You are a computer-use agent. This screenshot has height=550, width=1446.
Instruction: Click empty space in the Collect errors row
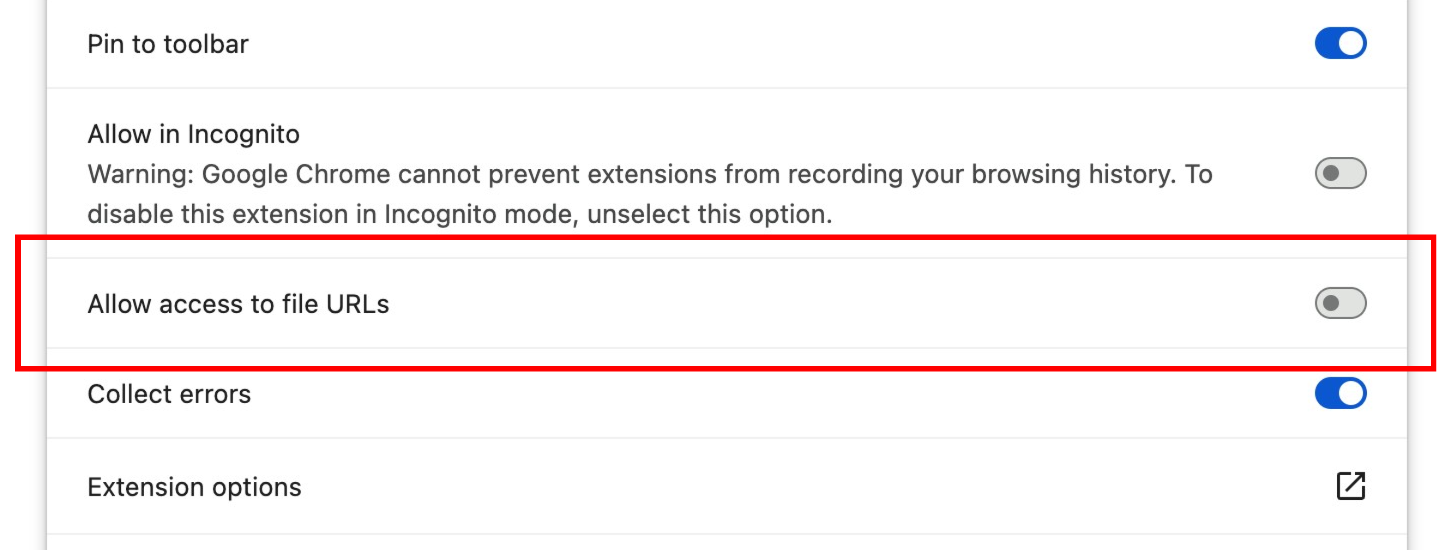click(x=780, y=394)
